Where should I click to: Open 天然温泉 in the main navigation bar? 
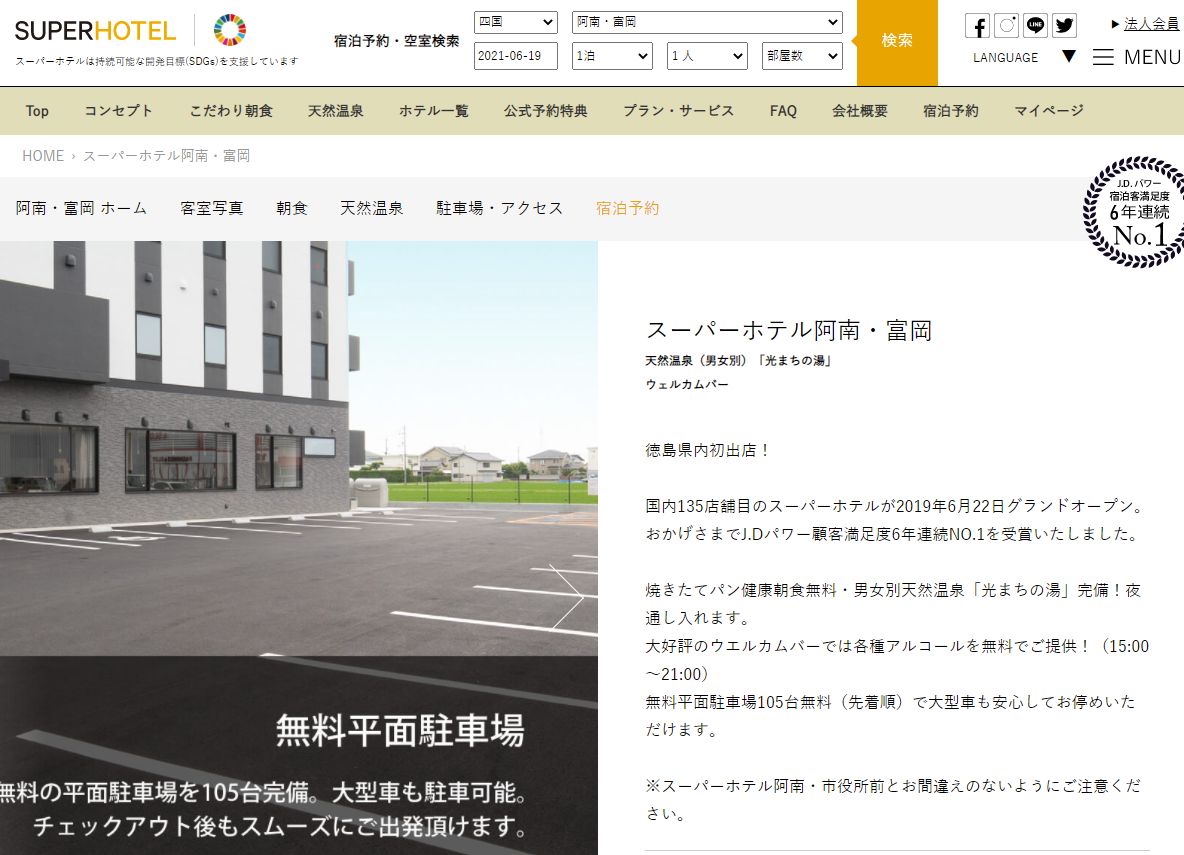point(336,111)
